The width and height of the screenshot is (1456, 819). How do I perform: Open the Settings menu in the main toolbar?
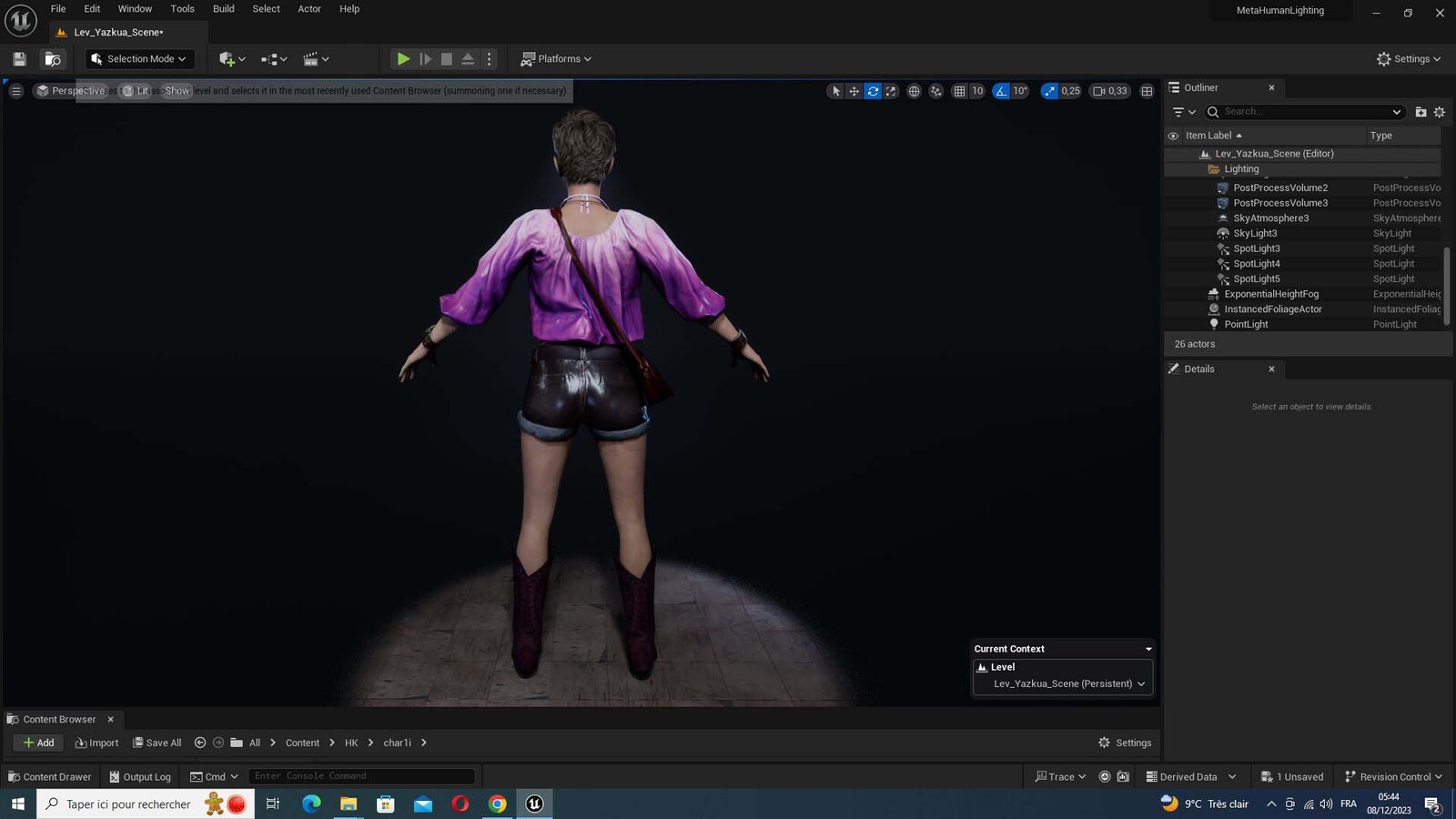pos(1408,59)
